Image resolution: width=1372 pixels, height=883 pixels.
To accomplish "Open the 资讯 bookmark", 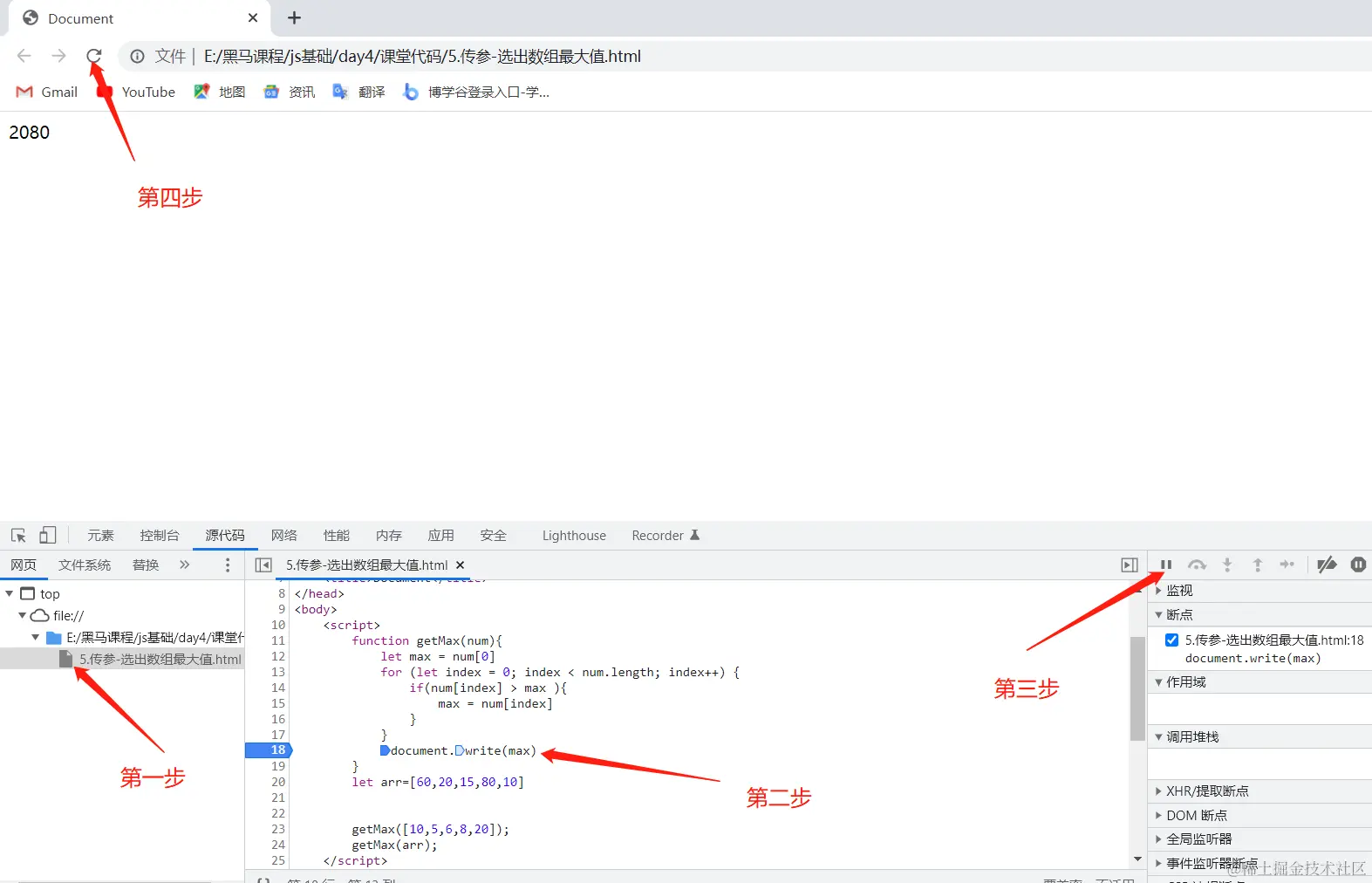I will click(x=290, y=92).
